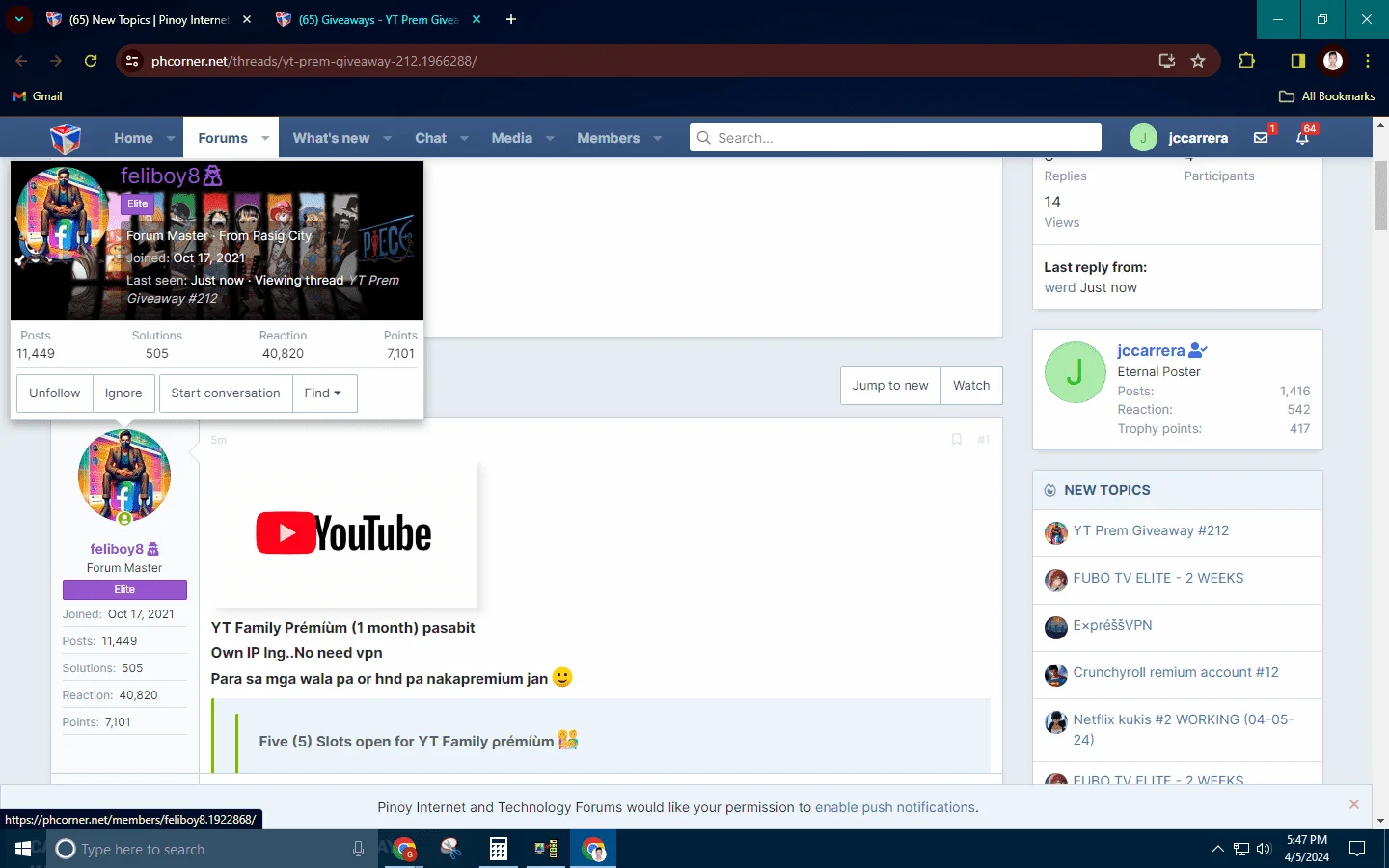Toggle the browser side panel icon
Viewport: 1389px width, 868px height.
[x=1297, y=61]
